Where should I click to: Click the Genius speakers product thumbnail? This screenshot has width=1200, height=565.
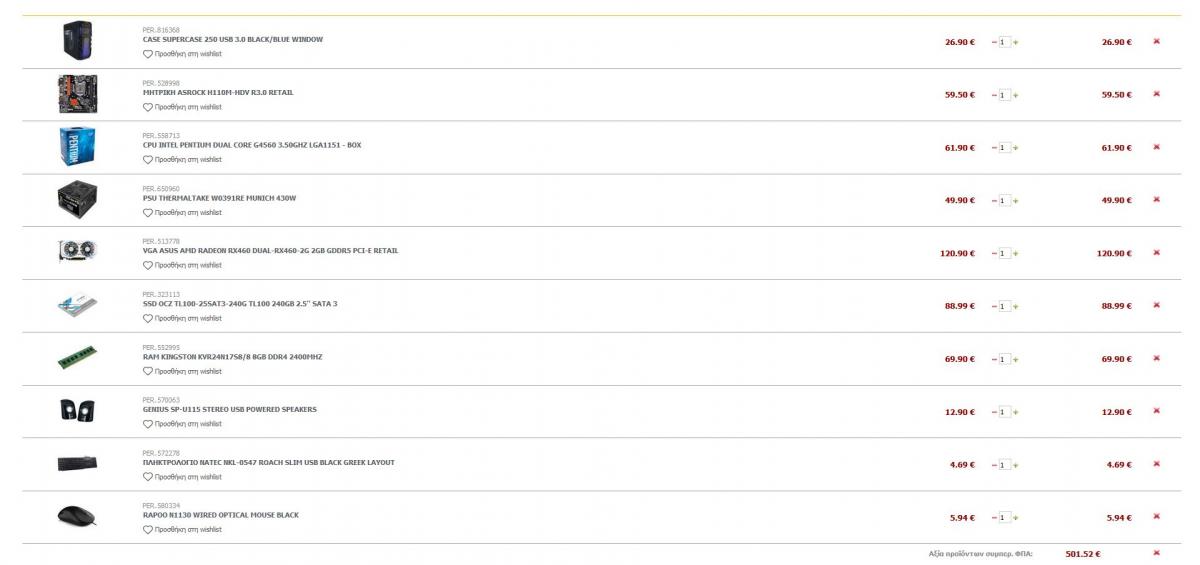[x=77, y=411]
